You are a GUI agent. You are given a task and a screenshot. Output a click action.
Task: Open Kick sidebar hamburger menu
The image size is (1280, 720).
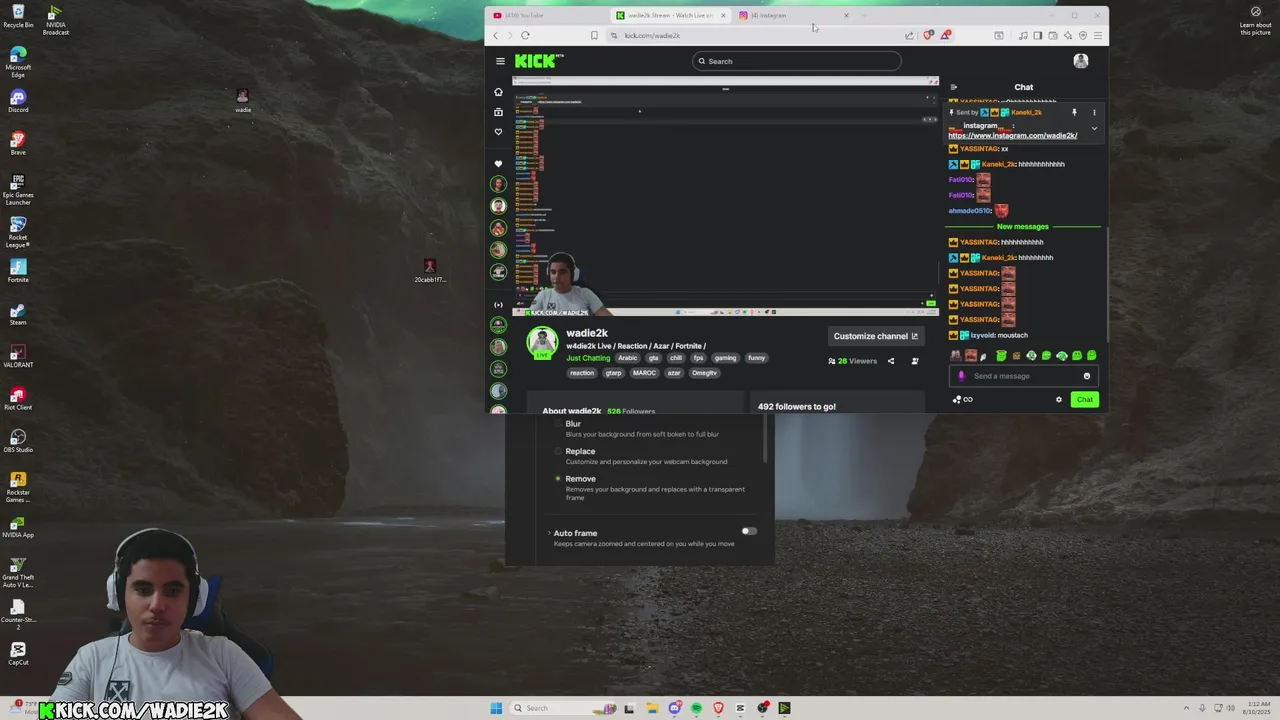[500, 61]
